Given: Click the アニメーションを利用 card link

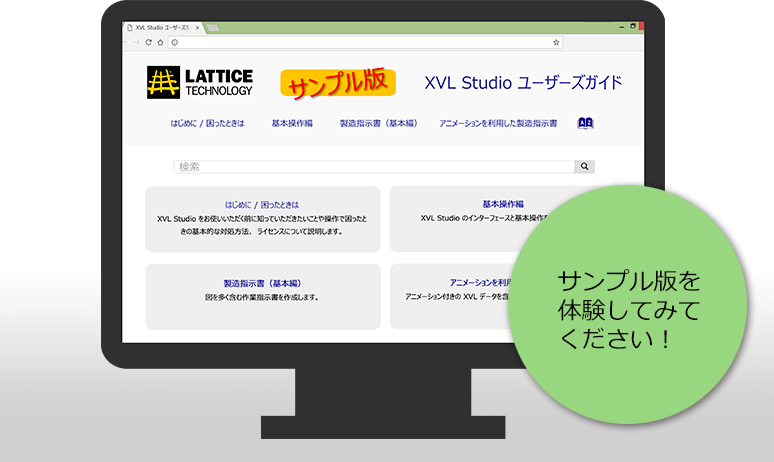Looking at the screenshot, I should [x=480, y=282].
